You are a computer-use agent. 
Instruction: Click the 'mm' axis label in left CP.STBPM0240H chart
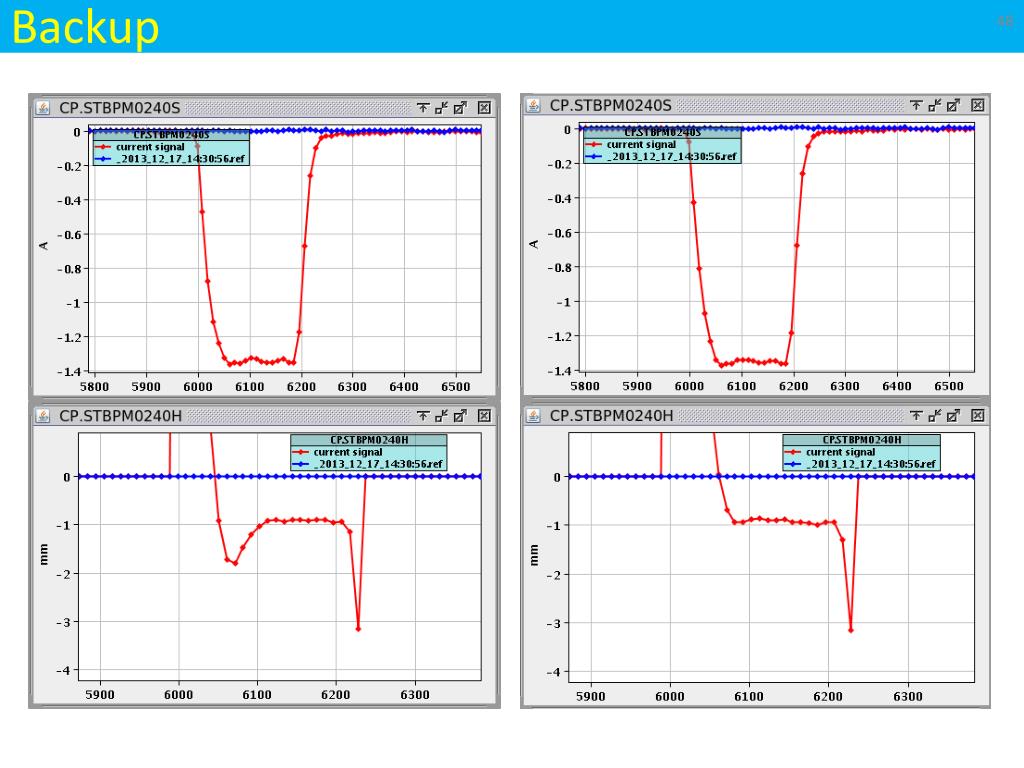click(43, 554)
